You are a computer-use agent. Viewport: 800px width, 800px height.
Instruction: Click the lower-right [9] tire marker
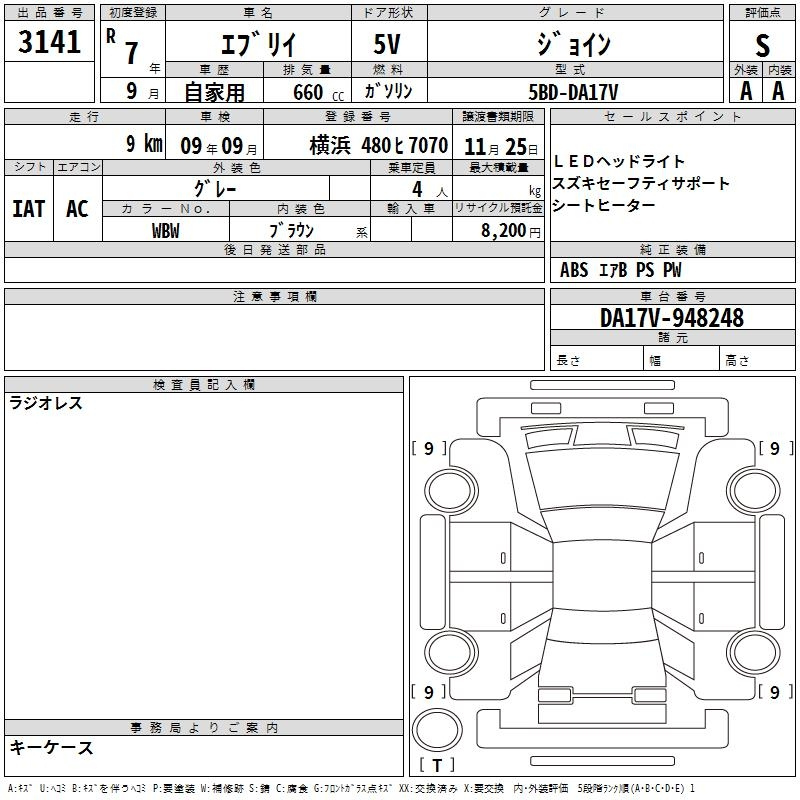pos(775,692)
